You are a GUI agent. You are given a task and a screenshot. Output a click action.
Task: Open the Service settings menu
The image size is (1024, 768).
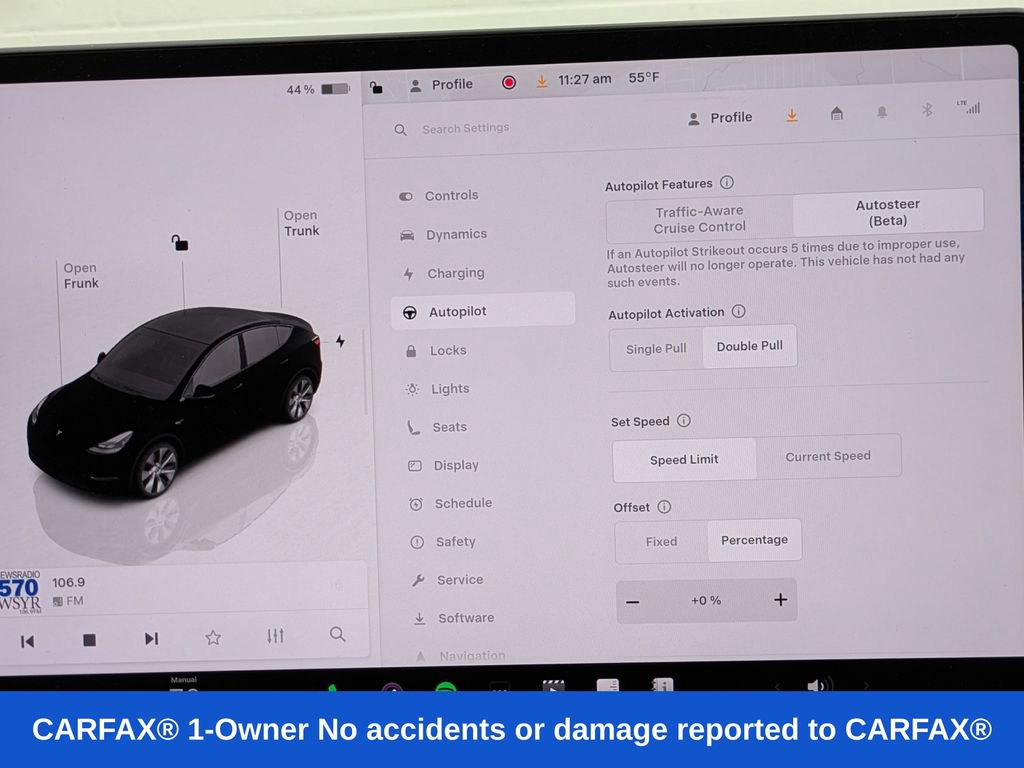(459, 580)
